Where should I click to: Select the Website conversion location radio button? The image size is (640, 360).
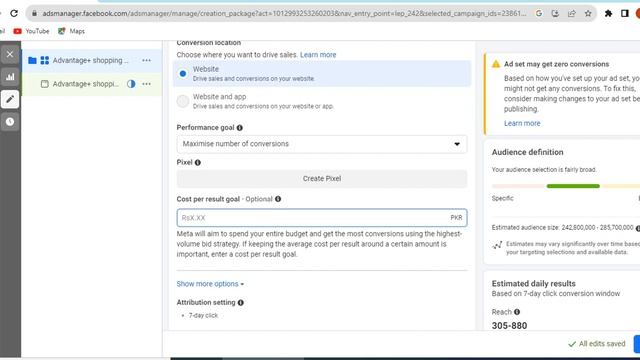pos(183,73)
